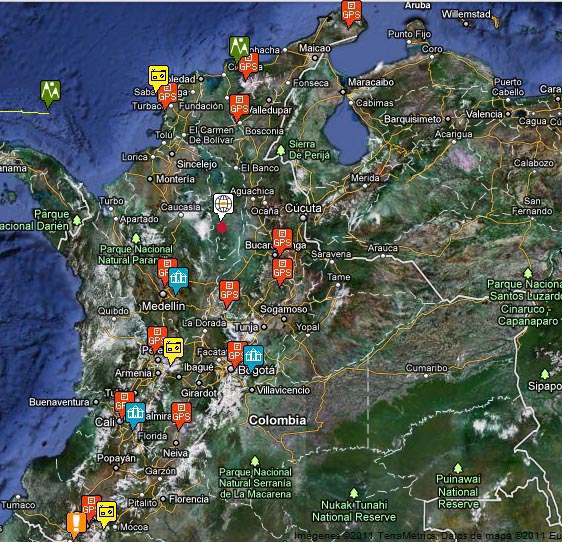Click the GPS marker near Valledupar
Viewport: 562px width, 542px height.
tap(239, 107)
